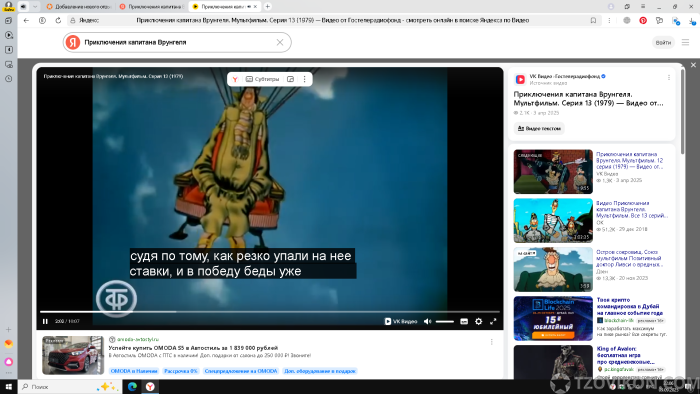Screen dimensions: 700x394
Task: Open VK Видео logo link in player
Action: [401, 321]
